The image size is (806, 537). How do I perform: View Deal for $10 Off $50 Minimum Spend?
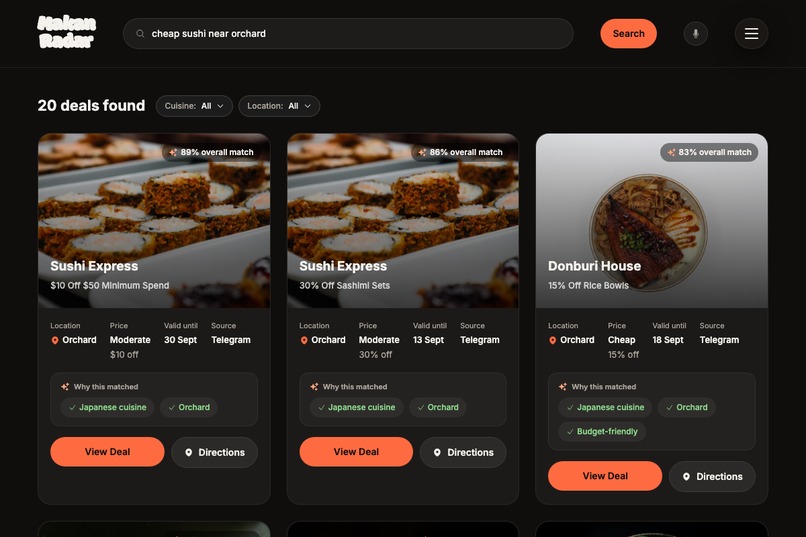coord(107,452)
